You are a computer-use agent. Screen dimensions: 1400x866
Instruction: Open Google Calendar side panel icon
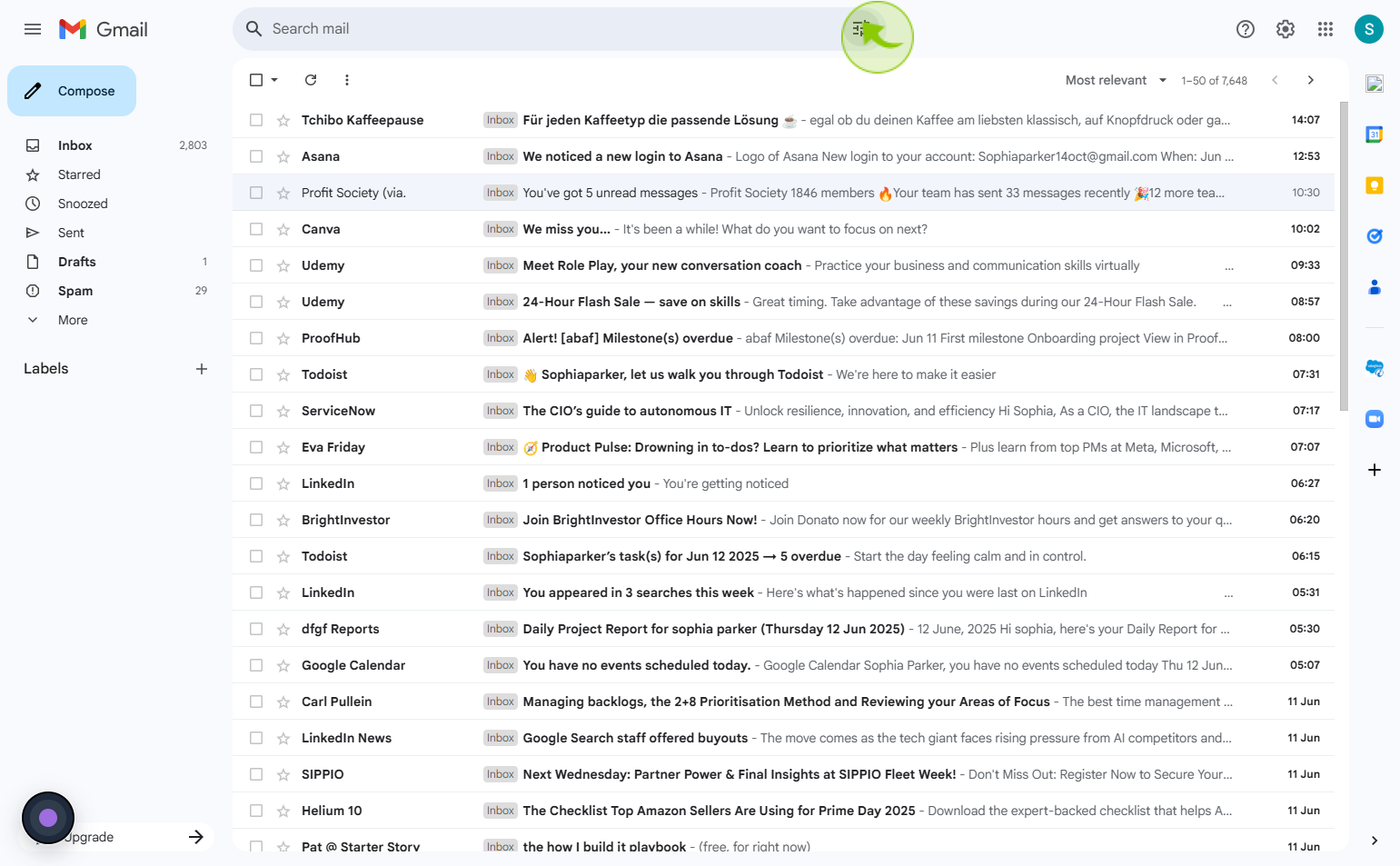(1375, 134)
